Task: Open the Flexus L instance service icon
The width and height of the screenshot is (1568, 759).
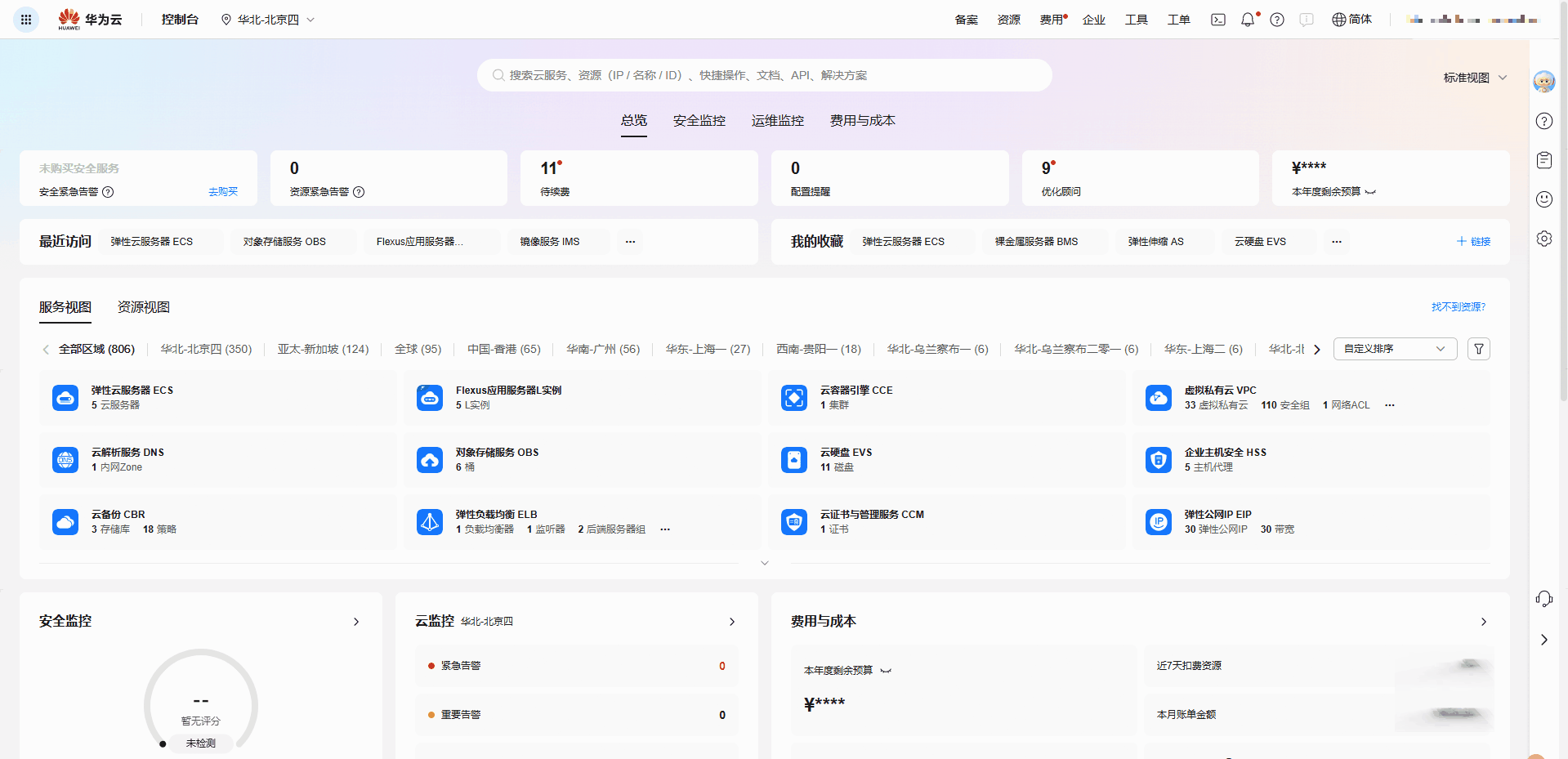Action: click(430, 398)
